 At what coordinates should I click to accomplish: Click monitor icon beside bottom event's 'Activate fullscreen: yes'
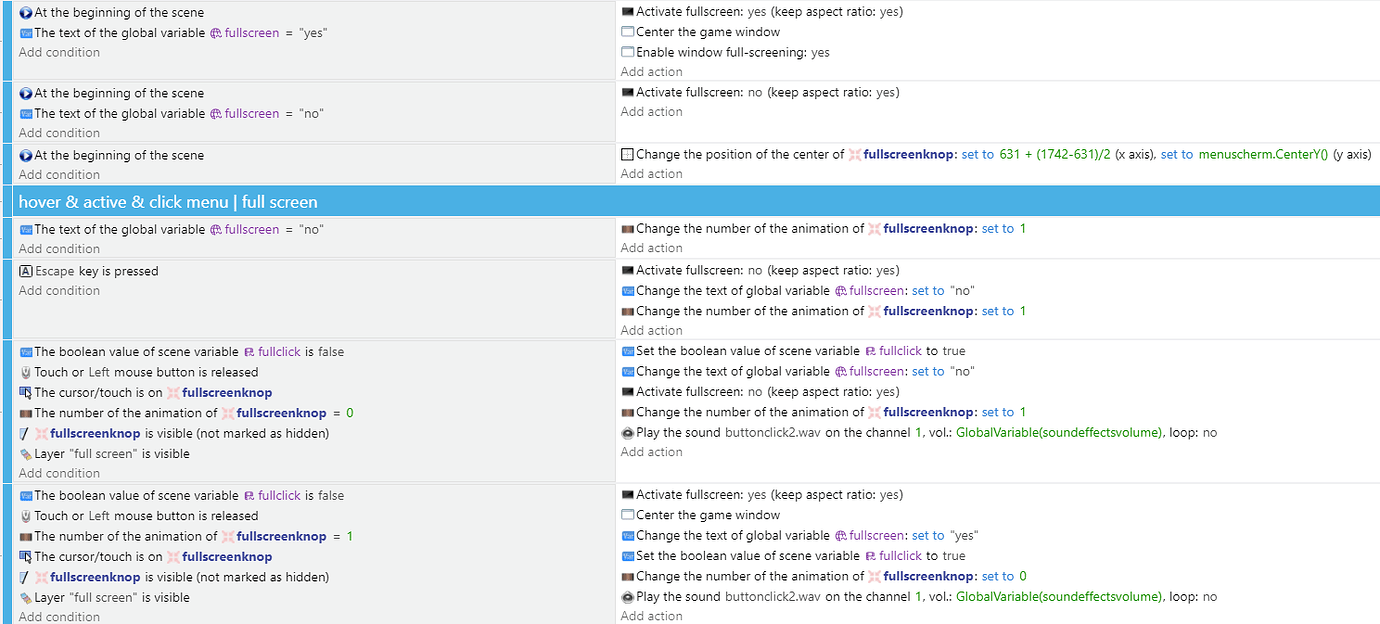click(628, 494)
